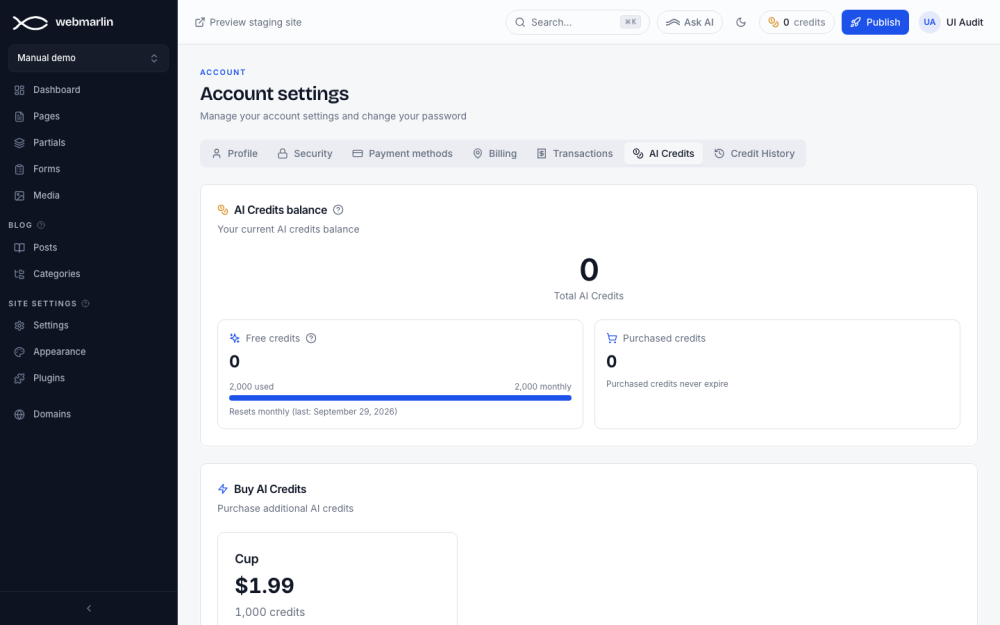Select the Cup $1.99 credit package

[337, 579]
